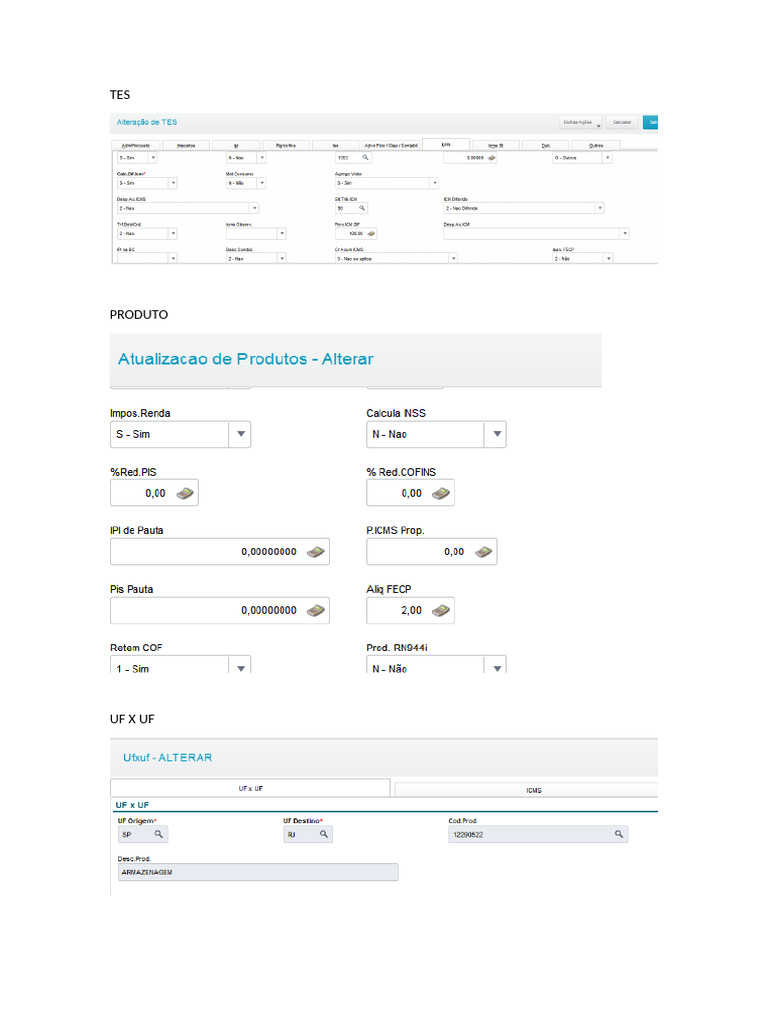The image size is (768, 1024).
Task: Click the UF Origem search magnifier
Action: tap(157, 833)
